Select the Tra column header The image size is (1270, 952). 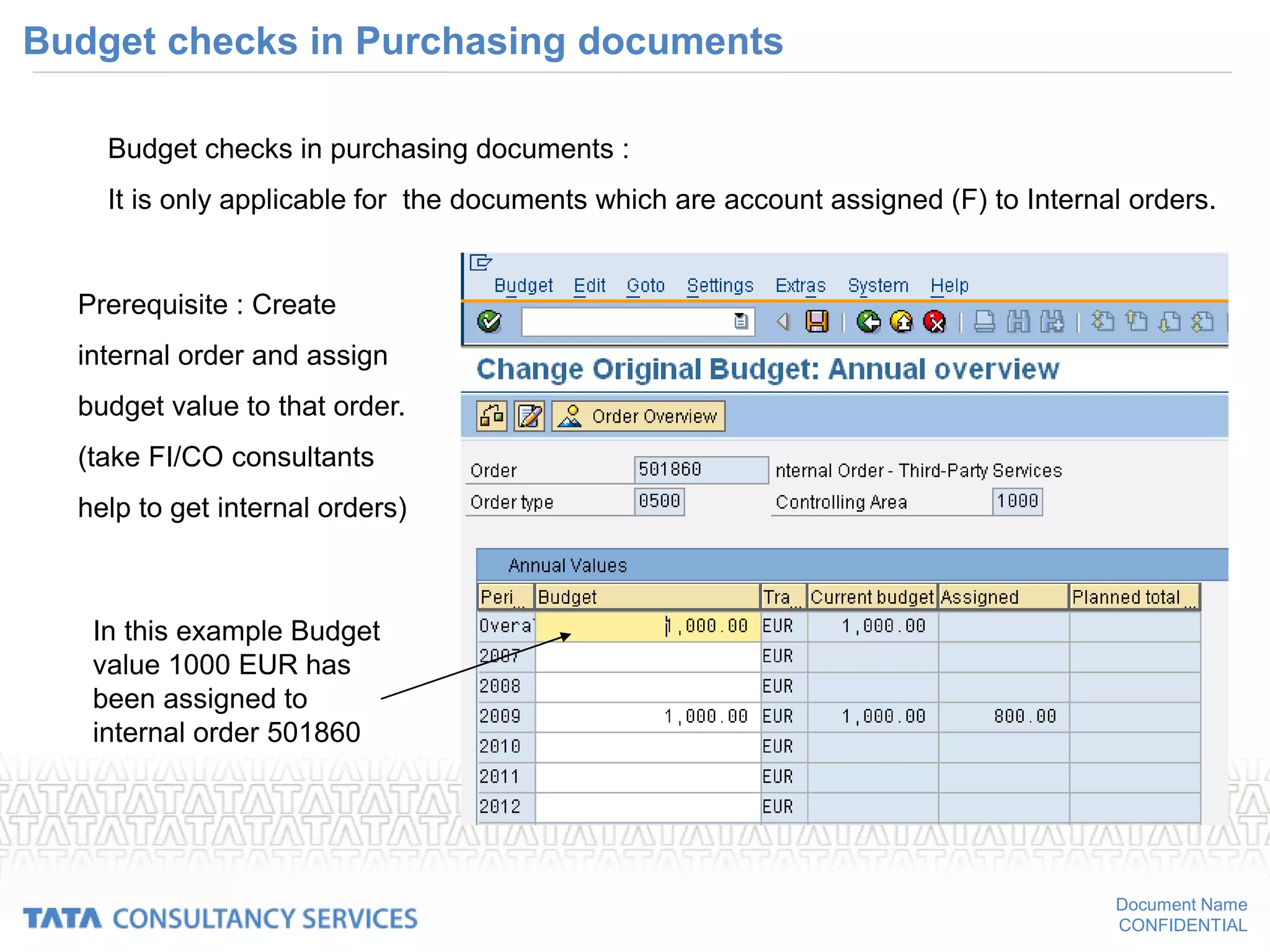(x=784, y=597)
